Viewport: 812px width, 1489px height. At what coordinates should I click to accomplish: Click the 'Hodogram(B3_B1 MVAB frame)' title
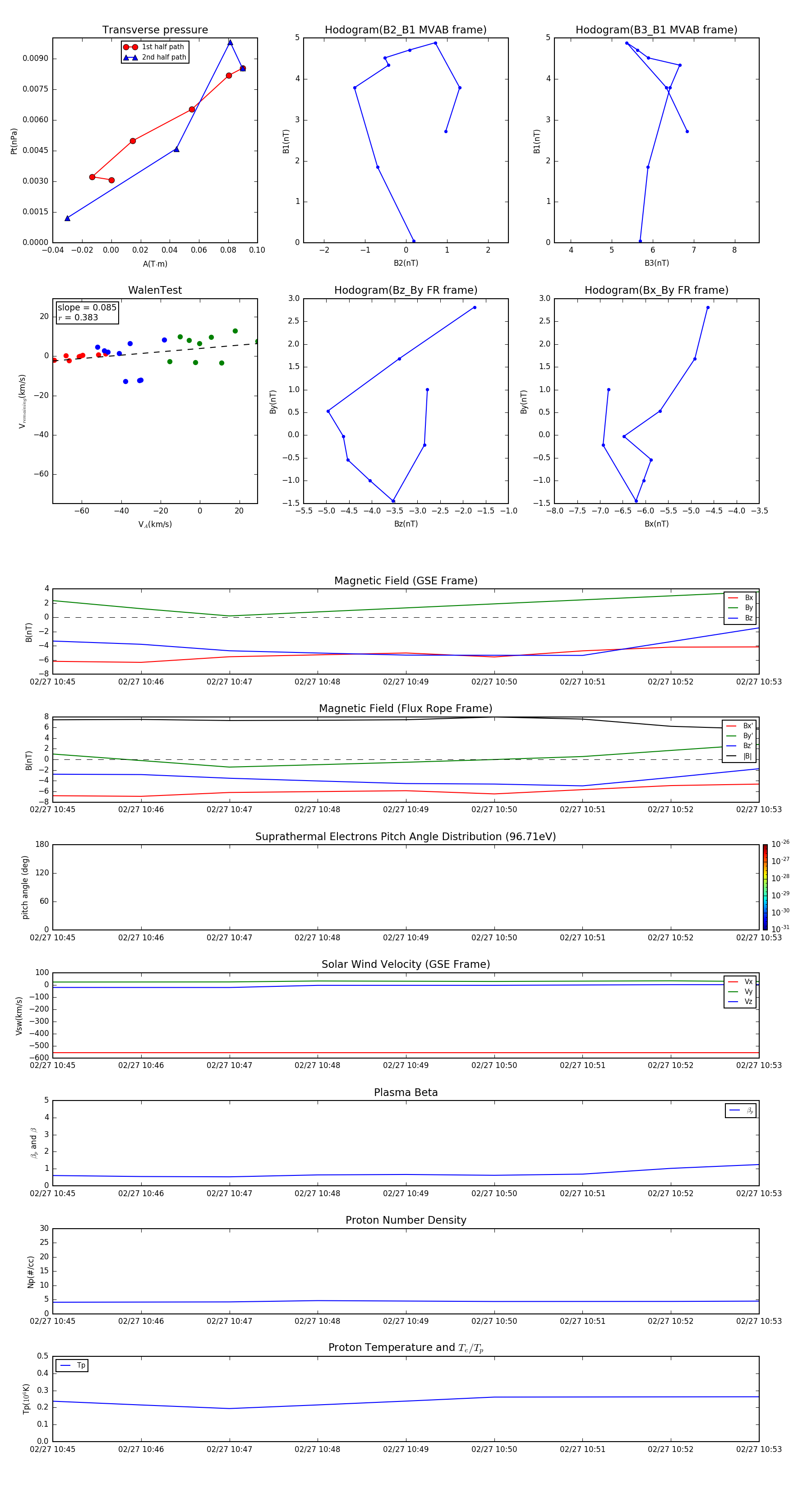656,30
